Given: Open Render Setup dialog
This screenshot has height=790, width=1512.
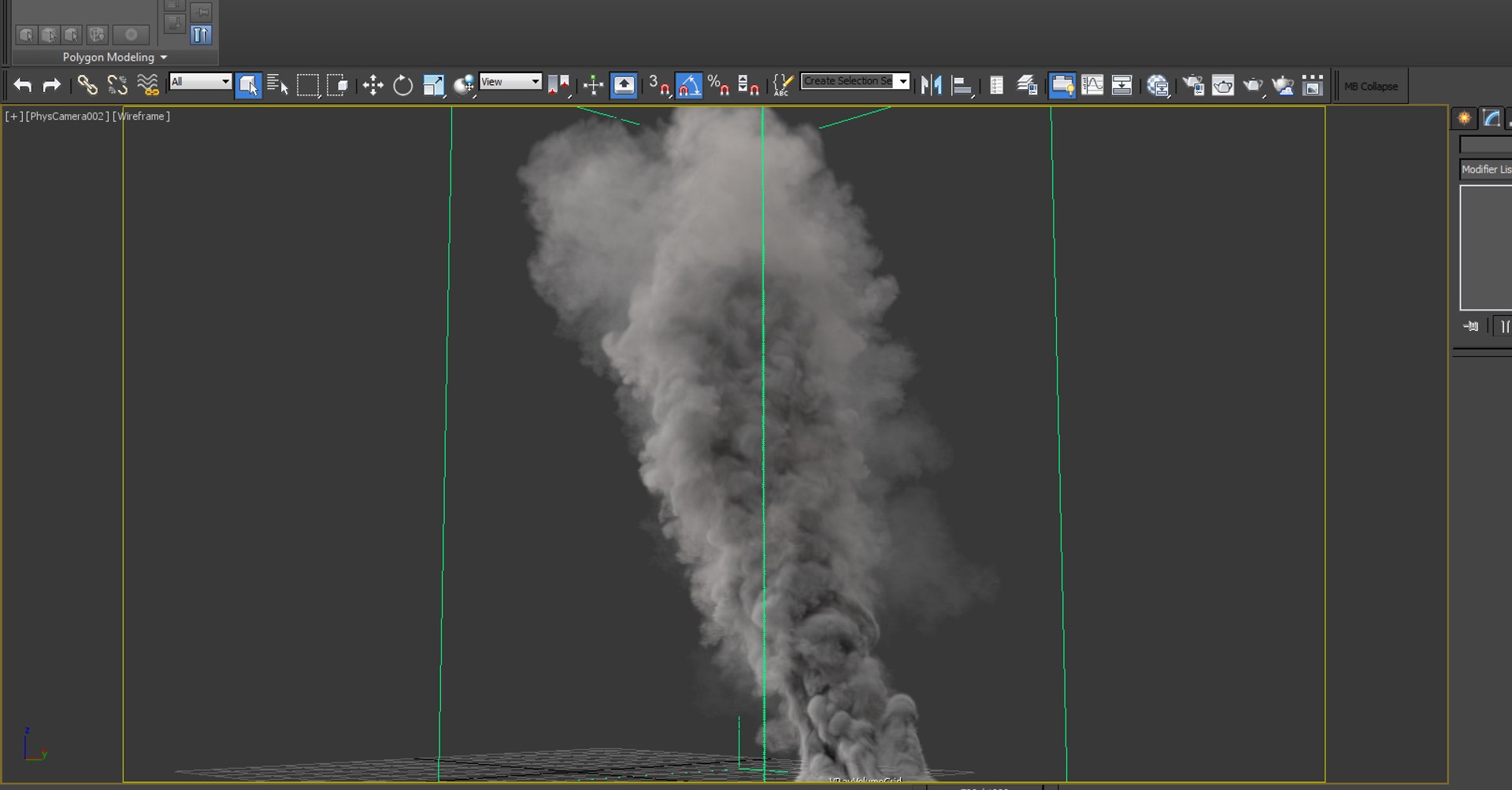Looking at the screenshot, I should 1193,85.
